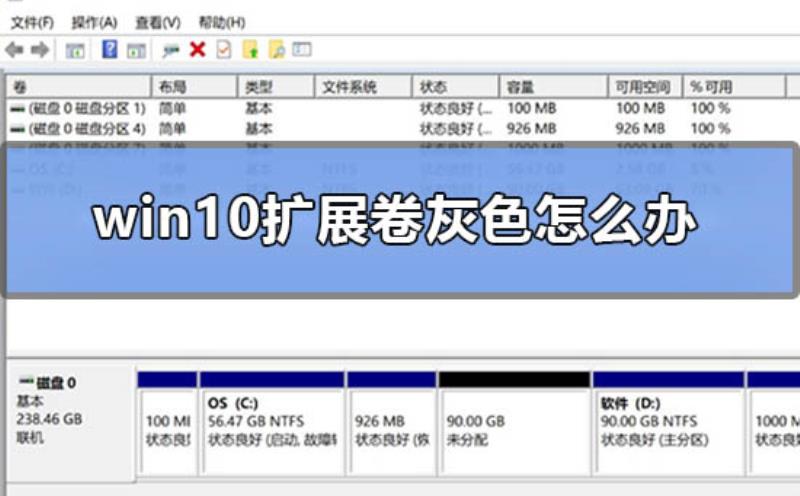Select the OS (C:) 56.47 GB partition
The width and height of the screenshot is (800, 496).
(272, 423)
